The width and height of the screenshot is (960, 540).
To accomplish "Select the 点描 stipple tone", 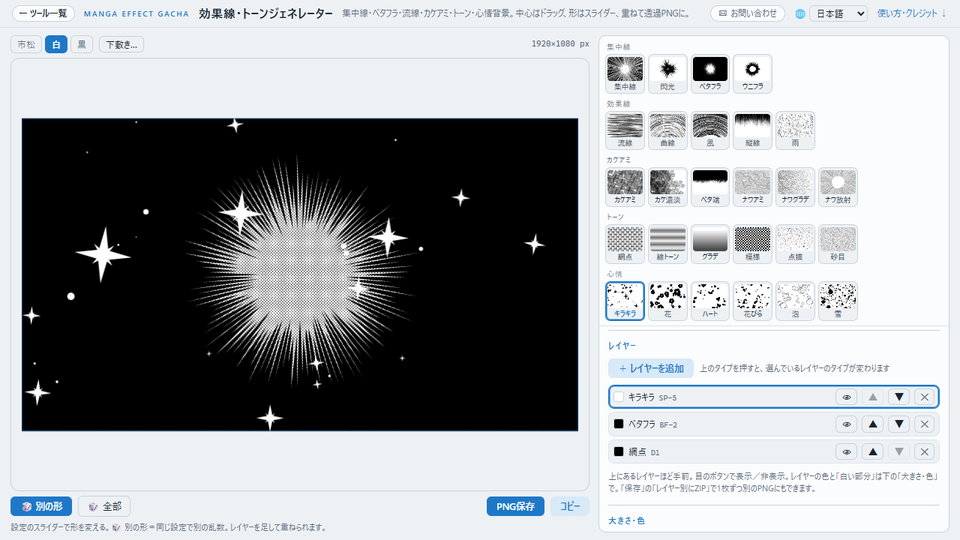I will [x=795, y=244].
